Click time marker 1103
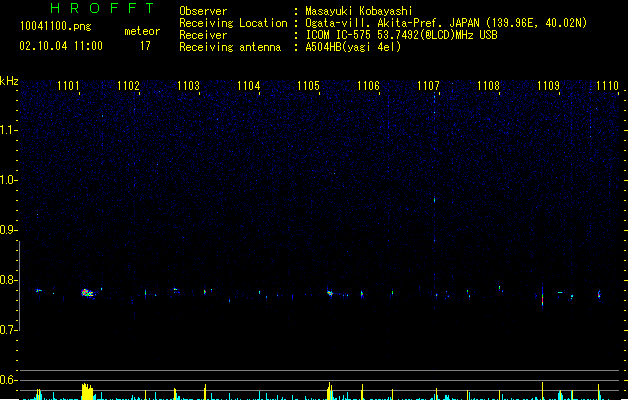This screenshot has height=400, width=629. click(188, 86)
